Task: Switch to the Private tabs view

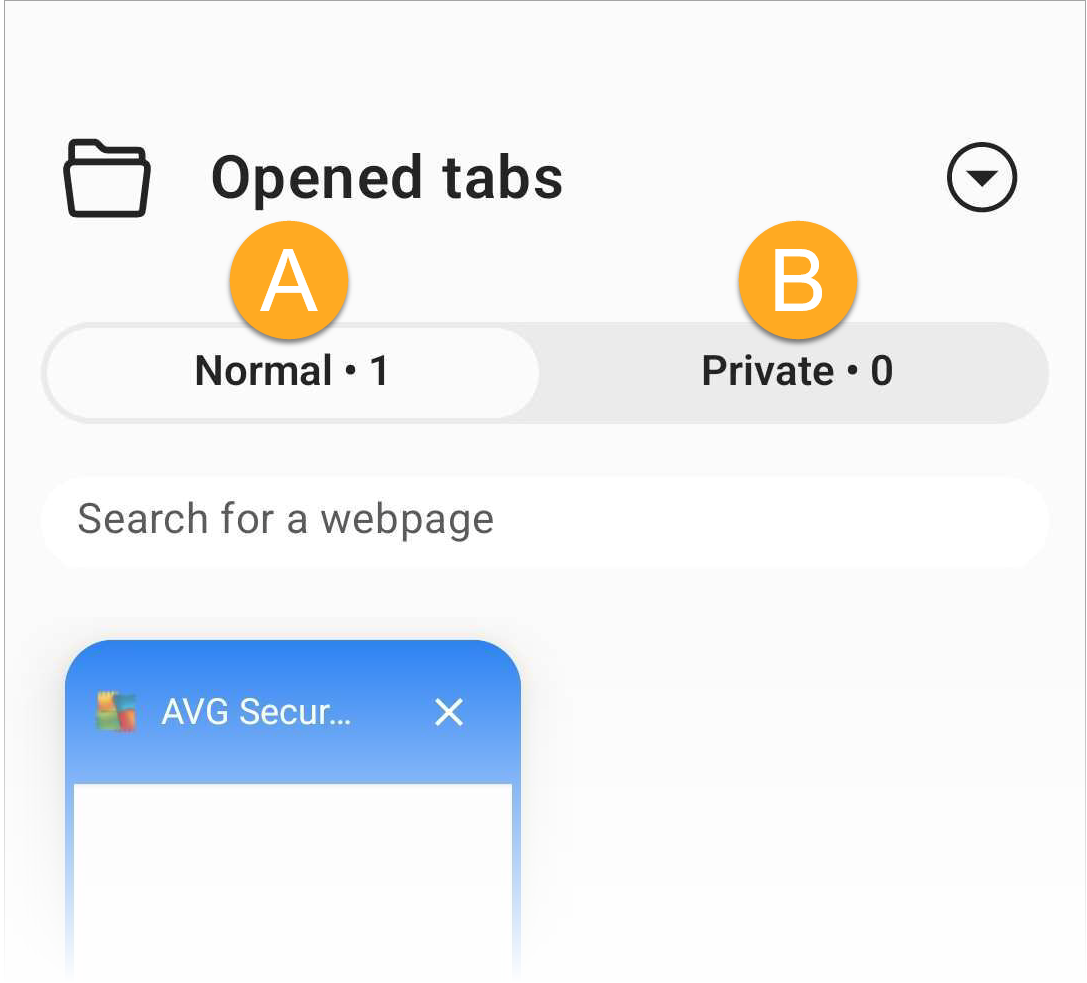Action: (x=796, y=372)
